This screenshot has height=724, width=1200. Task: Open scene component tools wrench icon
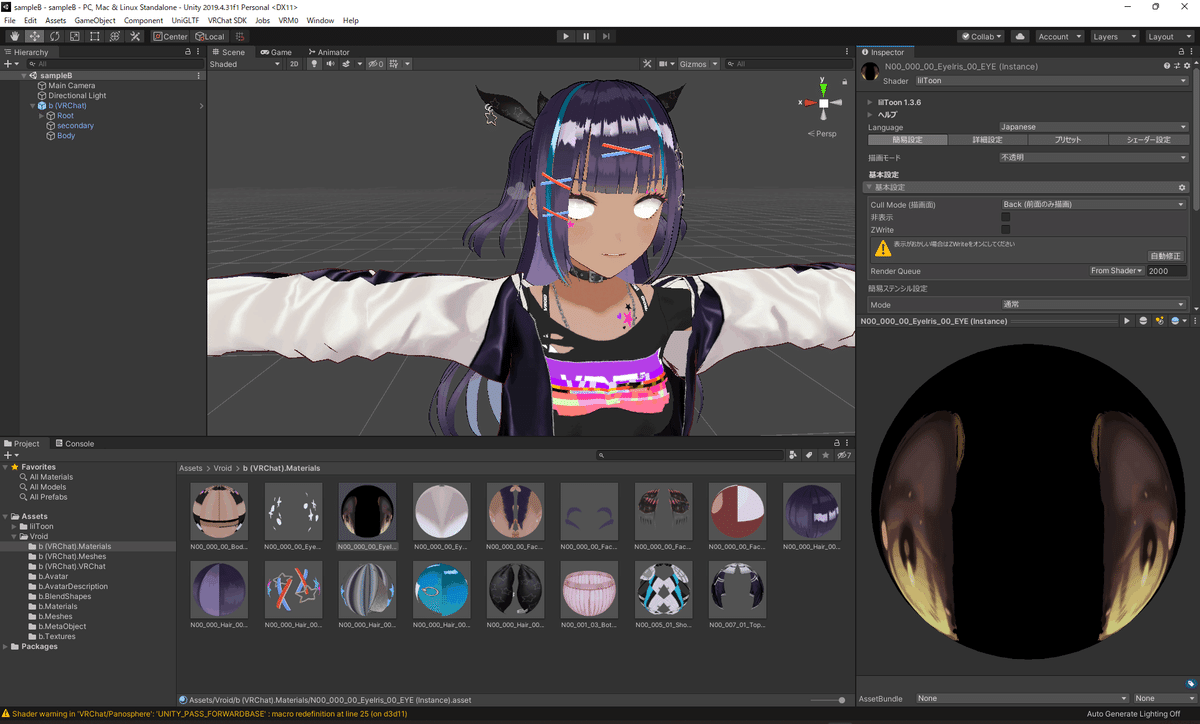tap(647, 64)
